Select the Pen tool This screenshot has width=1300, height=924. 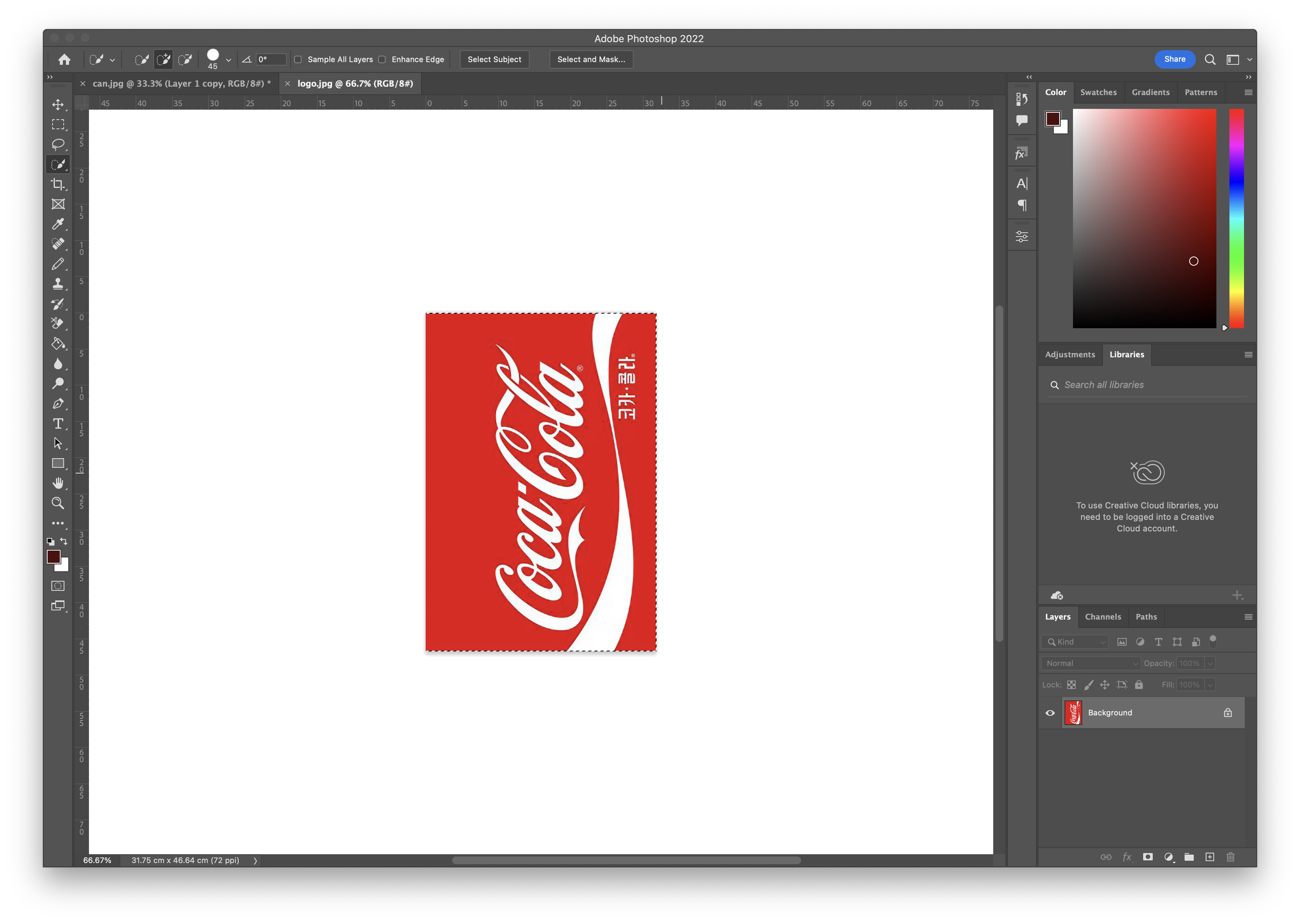(58, 403)
